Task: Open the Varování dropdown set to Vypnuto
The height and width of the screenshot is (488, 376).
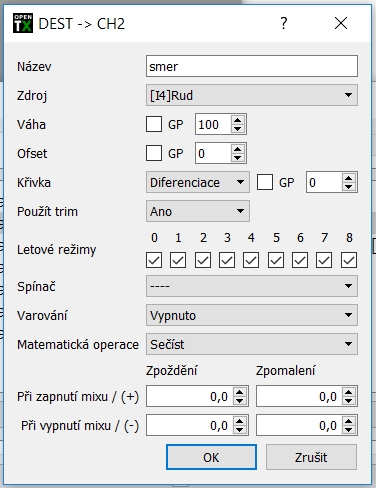Action: (252, 315)
